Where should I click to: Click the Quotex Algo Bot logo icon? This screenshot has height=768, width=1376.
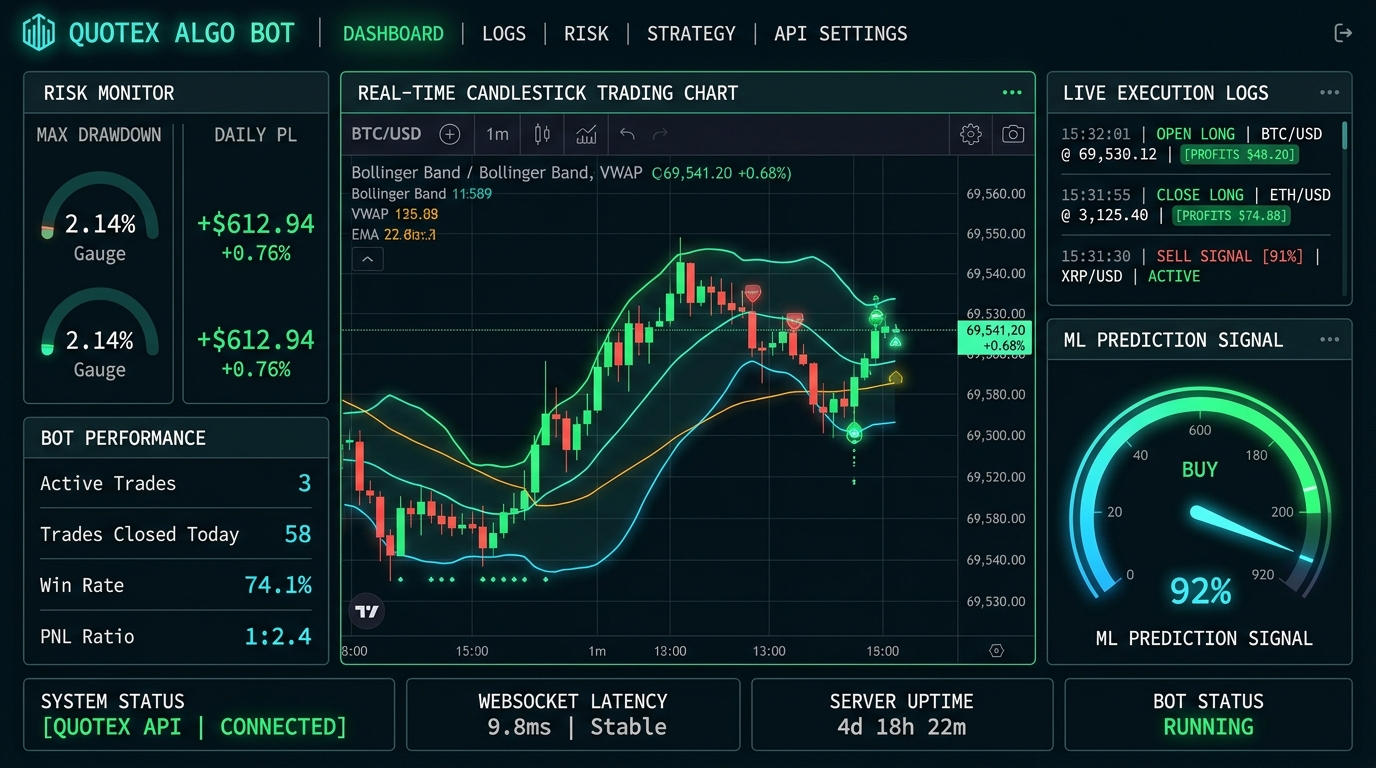click(x=38, y=33)
